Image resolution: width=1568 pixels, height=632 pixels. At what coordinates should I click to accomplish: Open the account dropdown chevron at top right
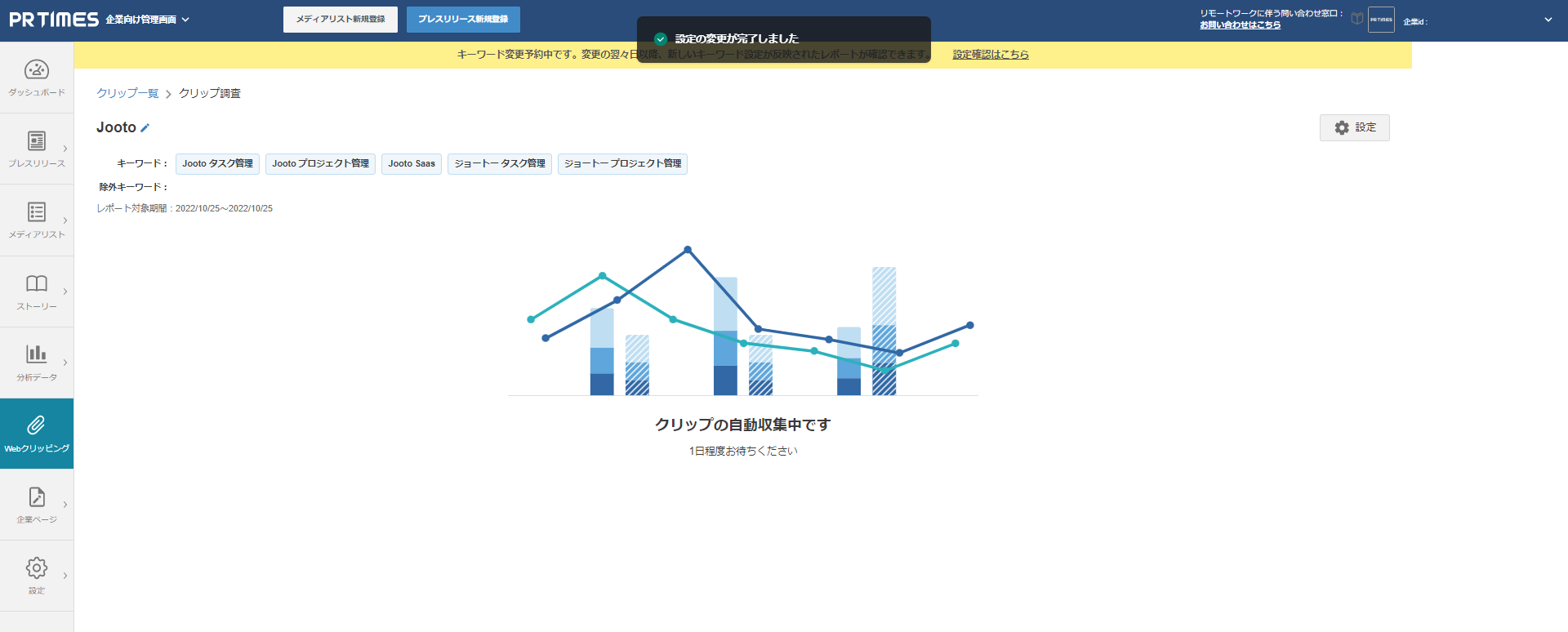pyautogui.click(x=1548, y=20)
